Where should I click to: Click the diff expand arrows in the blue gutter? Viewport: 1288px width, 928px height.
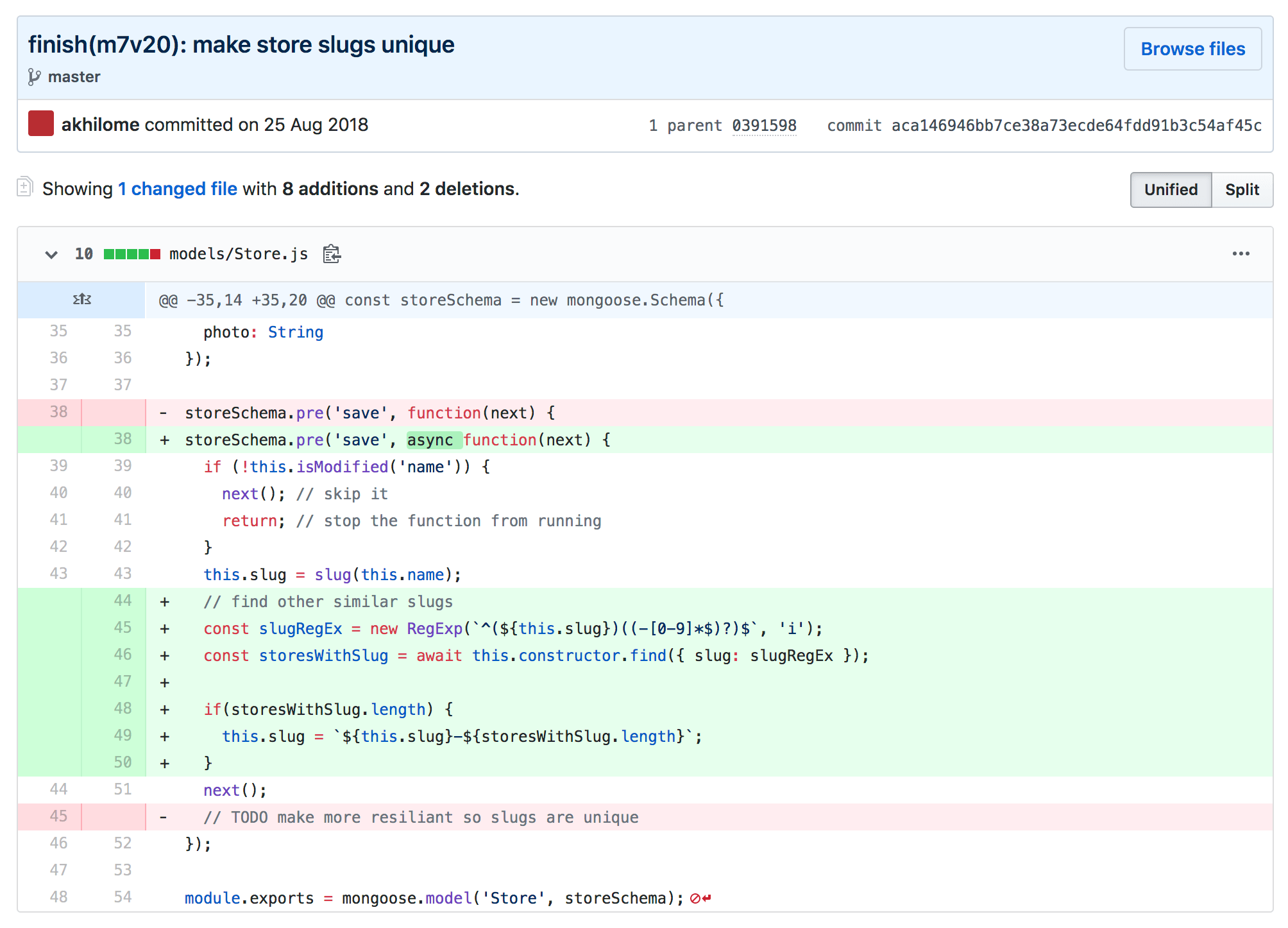point(81,299)
